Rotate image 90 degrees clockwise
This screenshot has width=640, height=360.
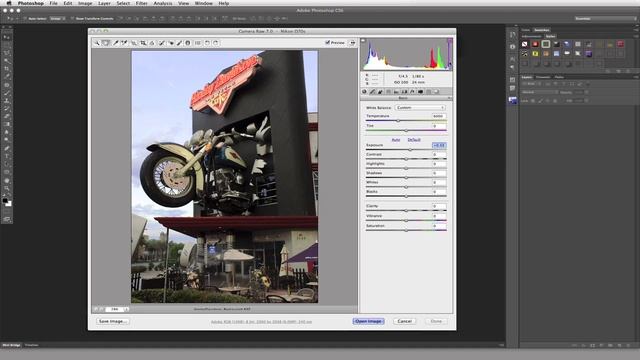[x=216, y=43]
